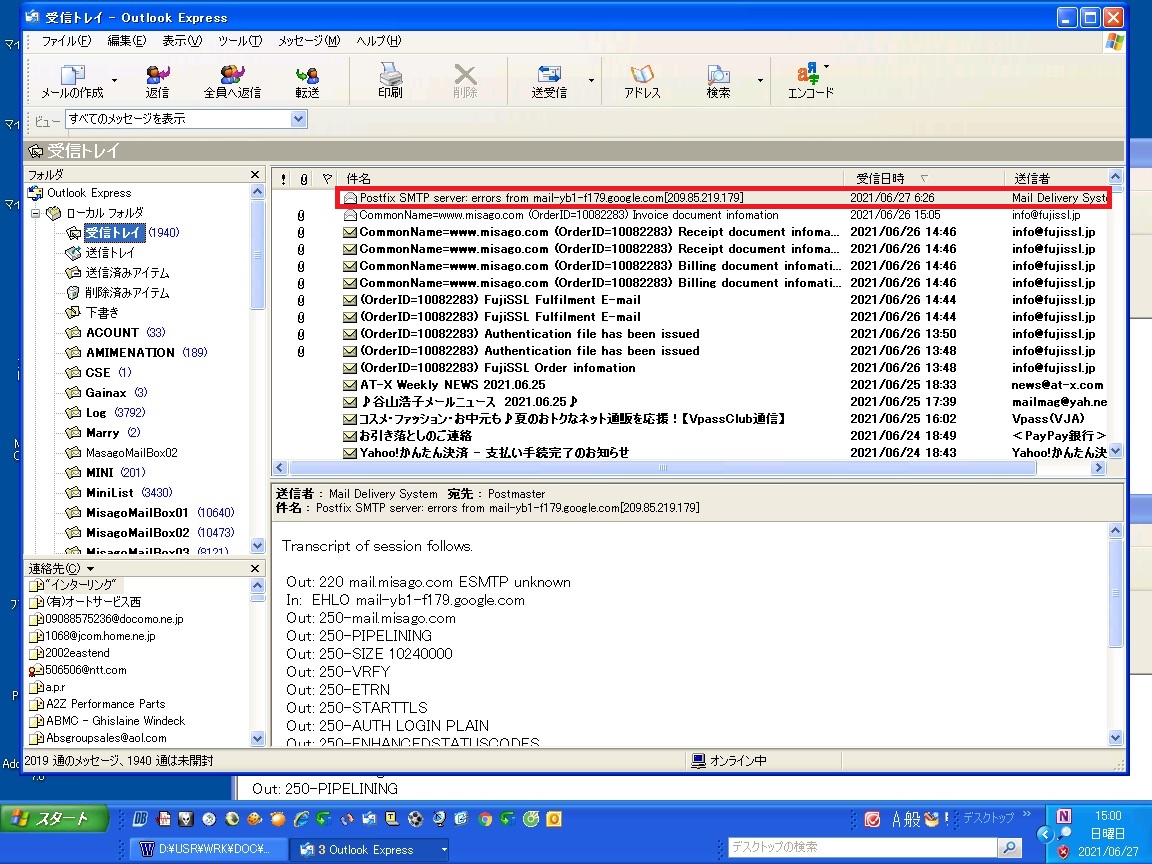
Task: Click the folder tree vertical scrollbar thumb
Action: (257, 255)
